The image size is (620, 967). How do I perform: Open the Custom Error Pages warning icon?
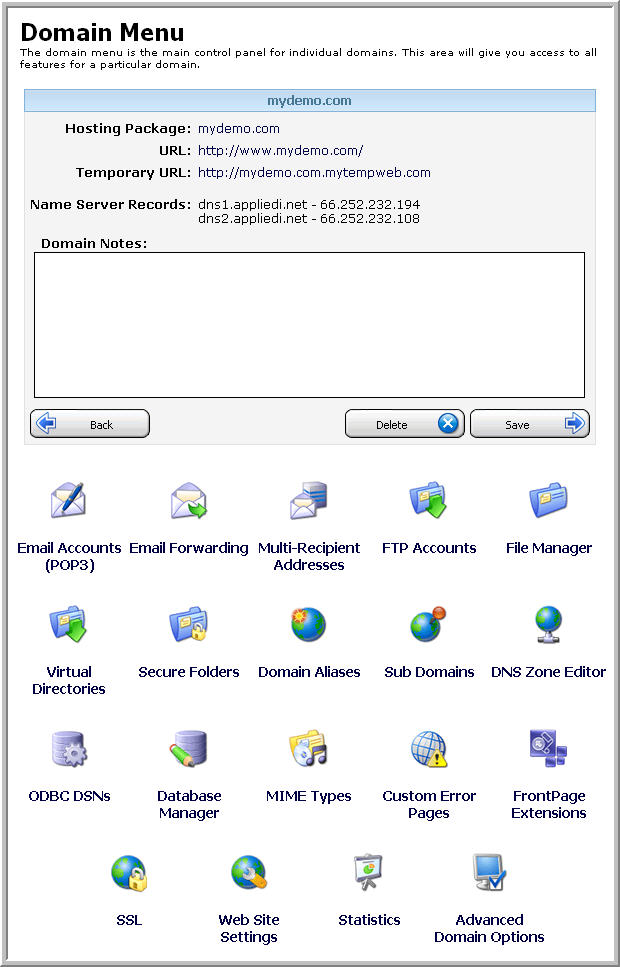[428, 749]
